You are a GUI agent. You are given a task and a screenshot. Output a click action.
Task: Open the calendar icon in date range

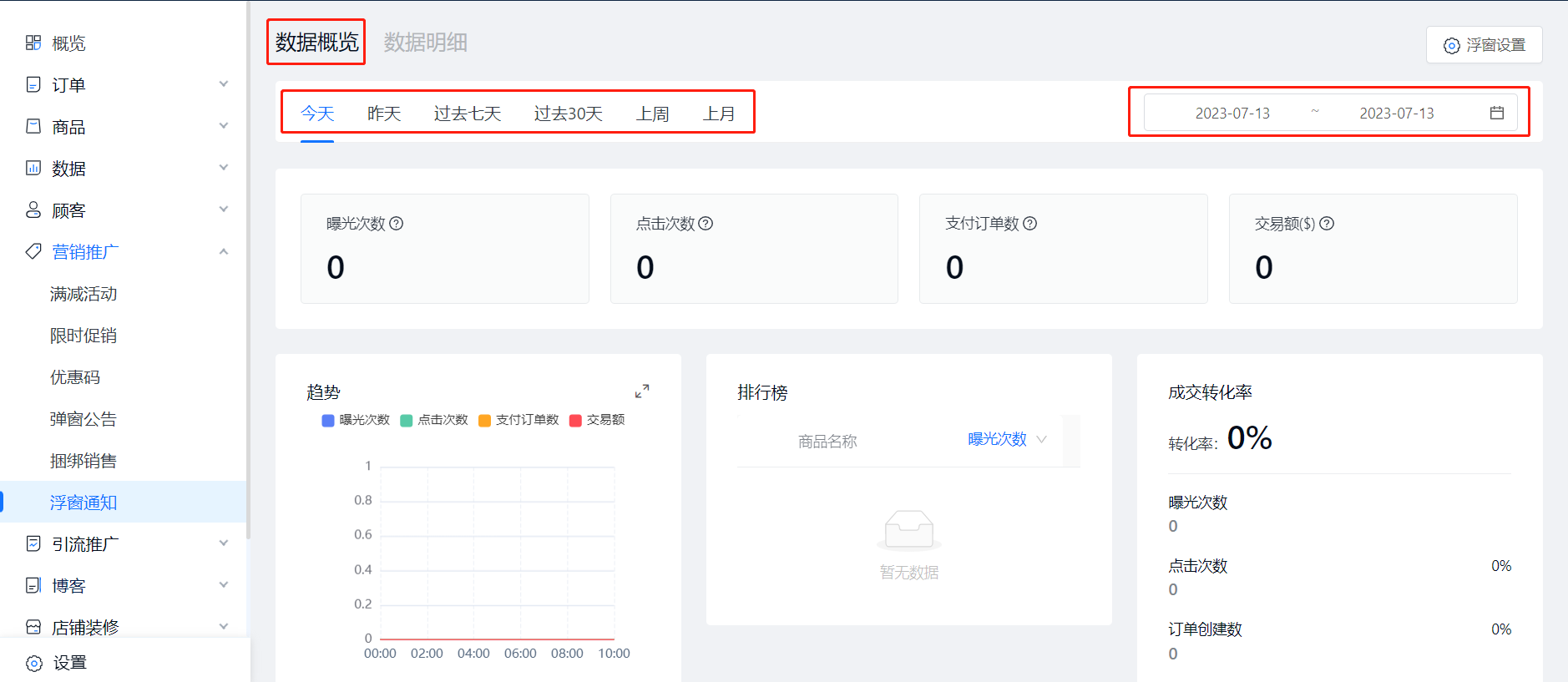pyautogui.click(x=1497, y=113)
